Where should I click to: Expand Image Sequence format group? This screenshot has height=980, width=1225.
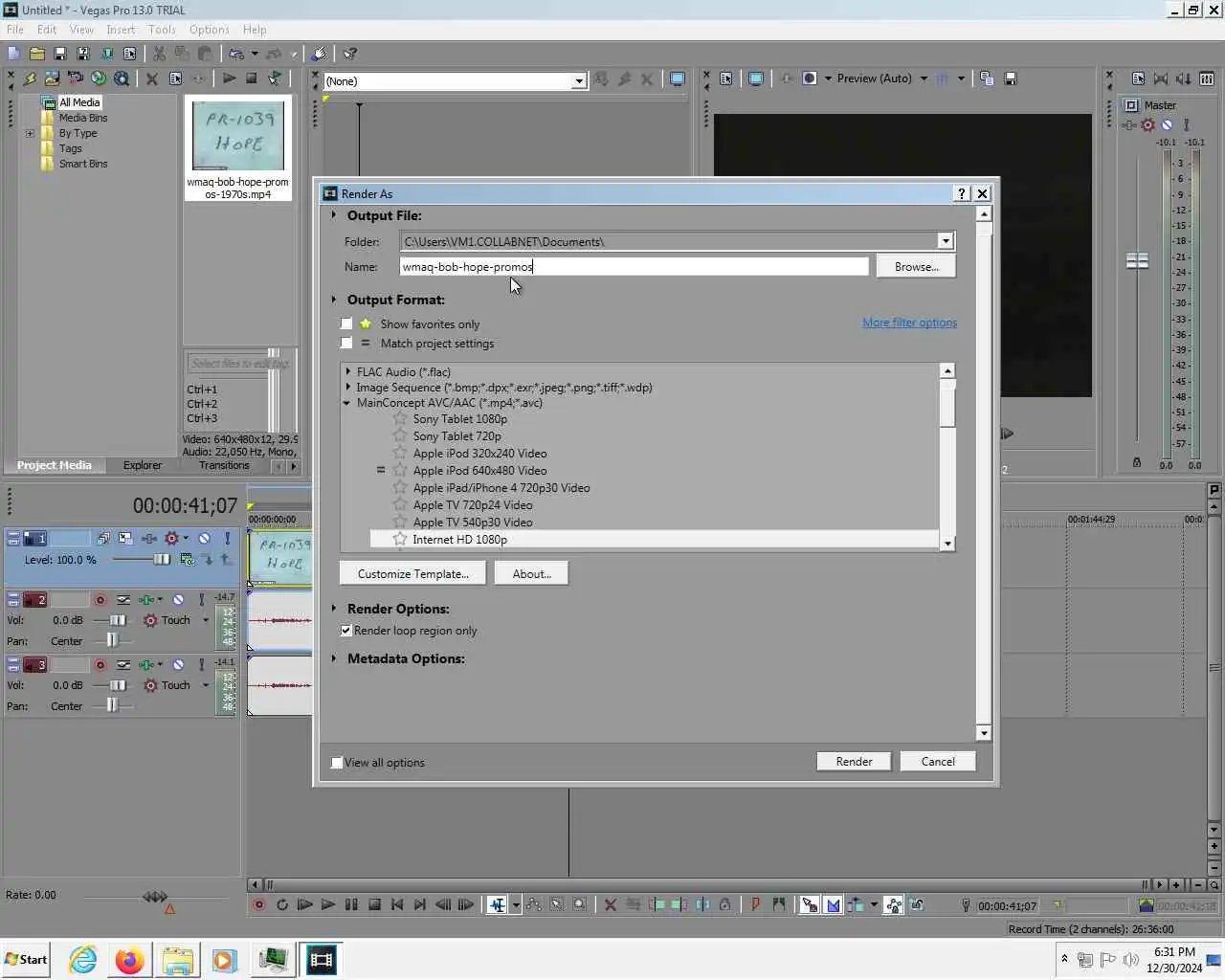click(348, 388)
